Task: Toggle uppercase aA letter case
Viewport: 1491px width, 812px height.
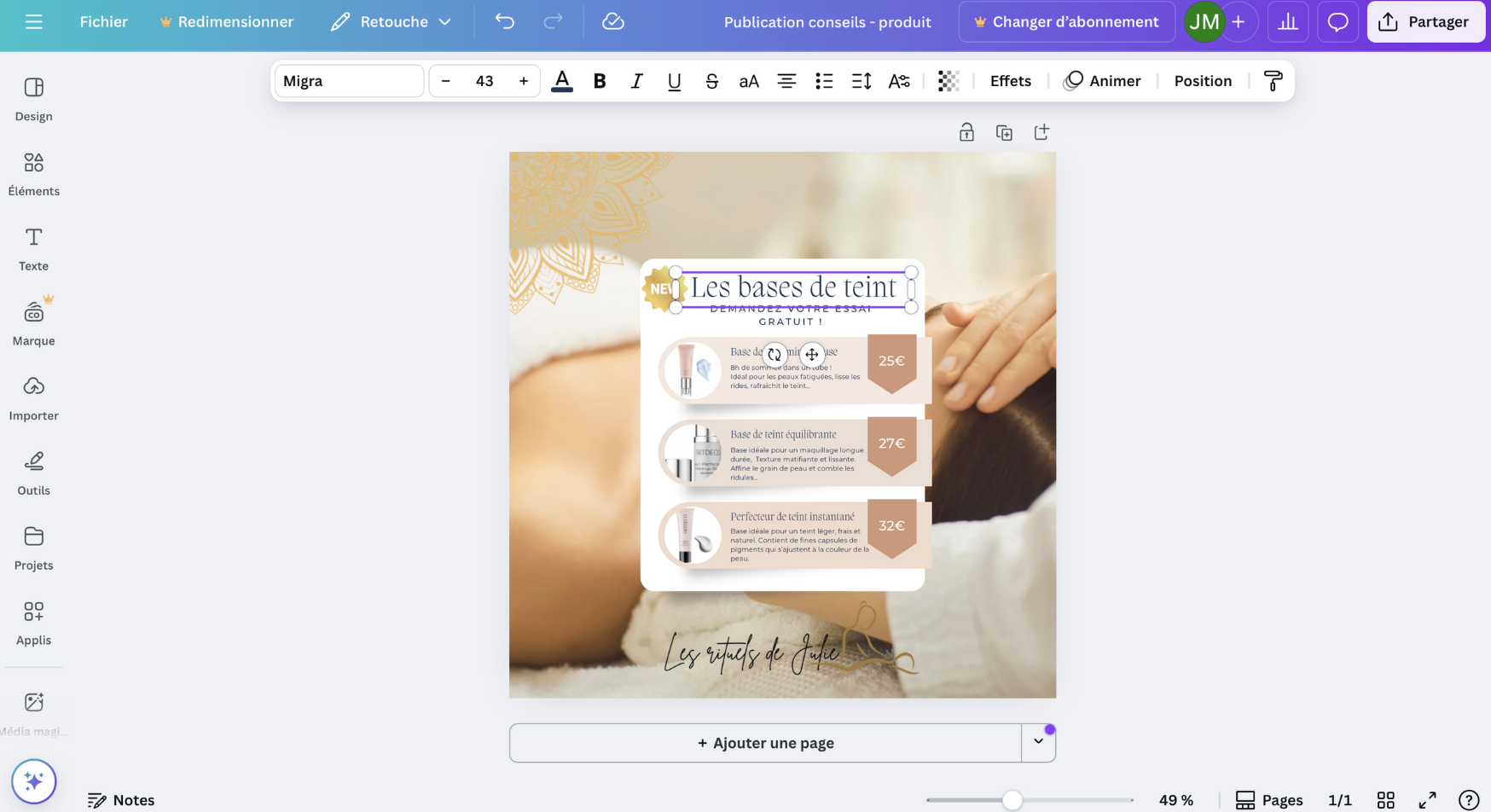Action: click(x=749, y=81)
